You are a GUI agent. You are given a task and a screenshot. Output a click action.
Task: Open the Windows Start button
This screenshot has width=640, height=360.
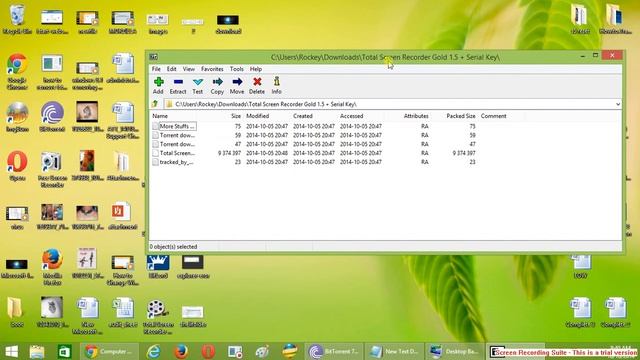[11, 351]
